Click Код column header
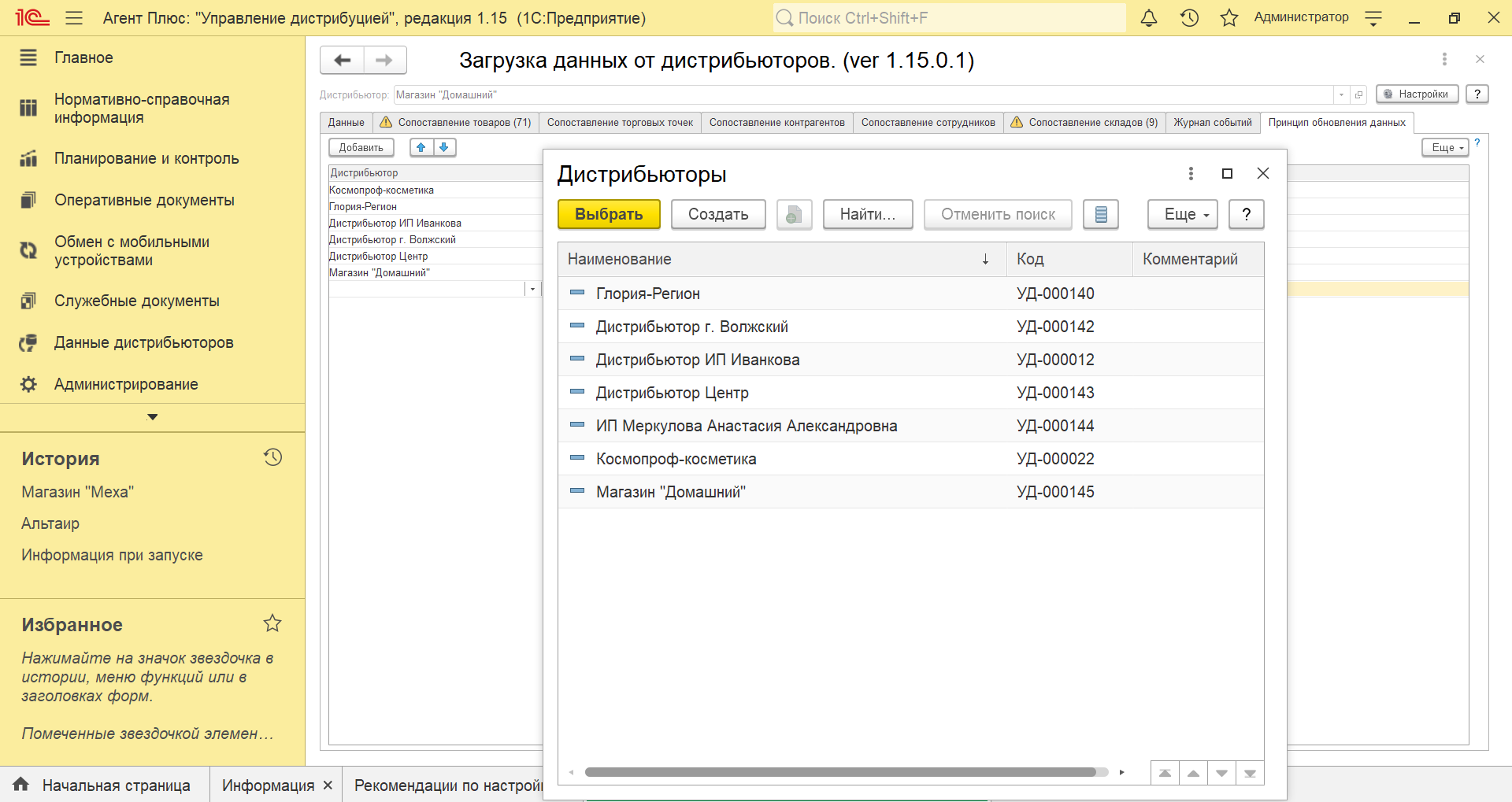Image resolution: width=1512 pixels, height=802 pixels. click(x=1069, y=259)
